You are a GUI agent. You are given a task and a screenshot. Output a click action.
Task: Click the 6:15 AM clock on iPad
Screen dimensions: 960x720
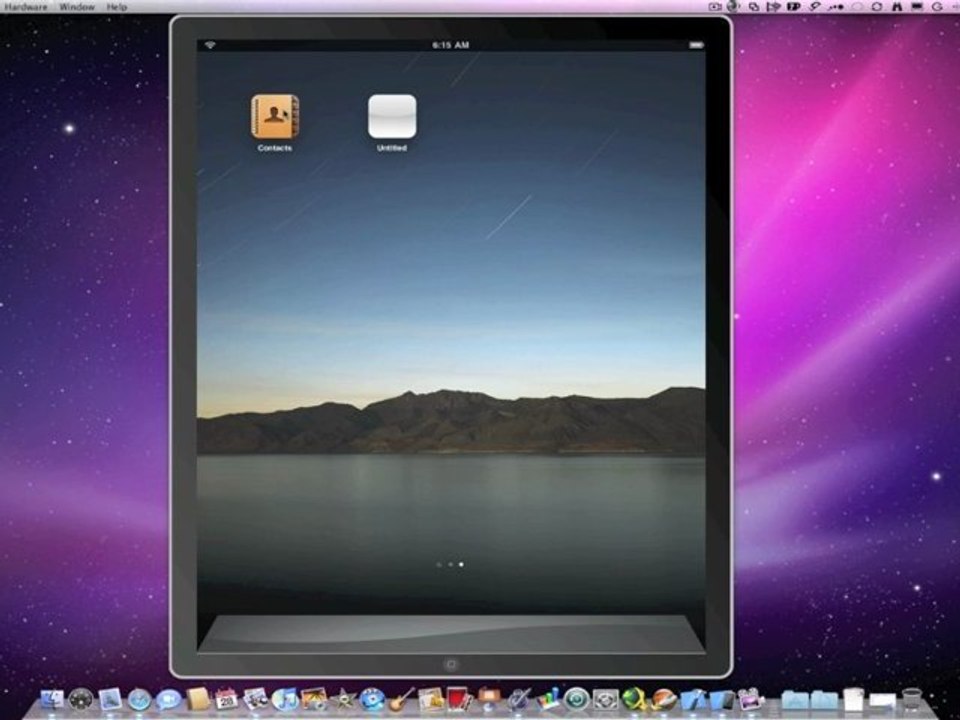pyautogui.click(x=451, y=45)
